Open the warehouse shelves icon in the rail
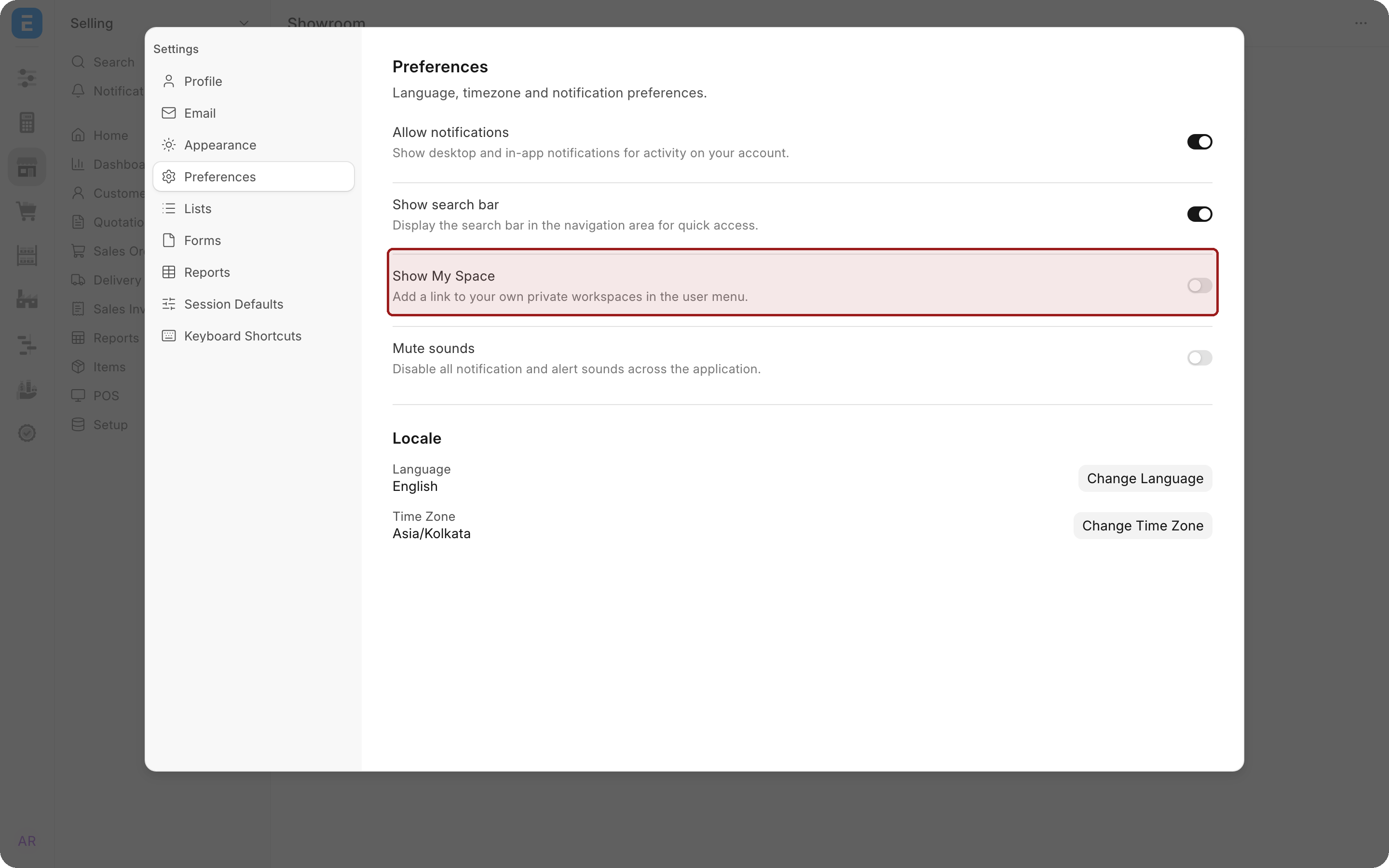The height and width of the screenshot is (868, 1389). tap(27, 256)
